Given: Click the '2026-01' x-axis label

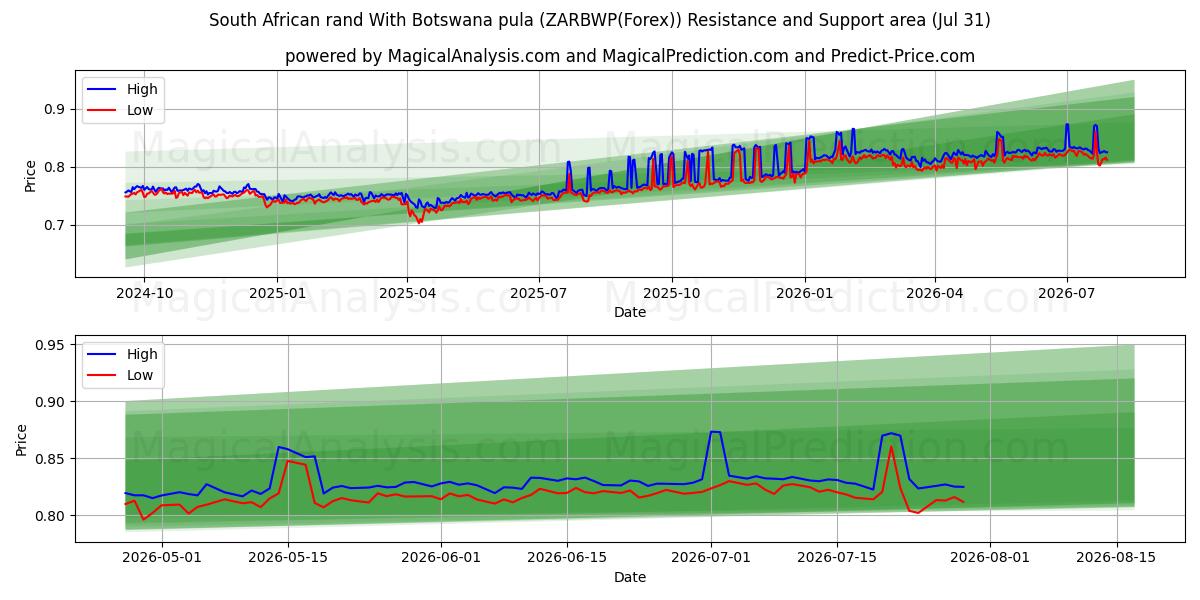Looking at the screenshot, I should pos(805,293).
